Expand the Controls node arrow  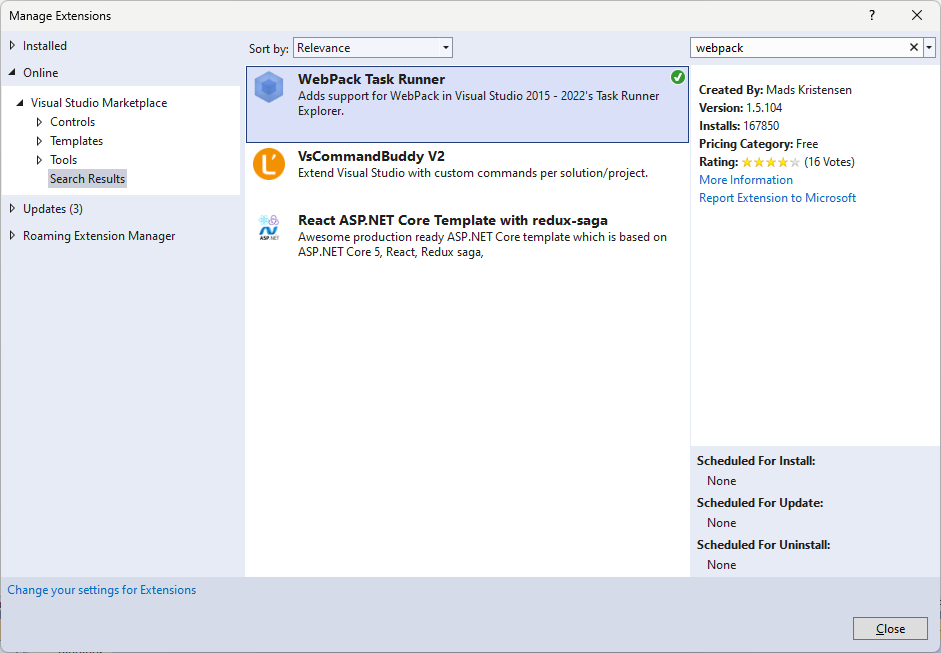(40, 122)
